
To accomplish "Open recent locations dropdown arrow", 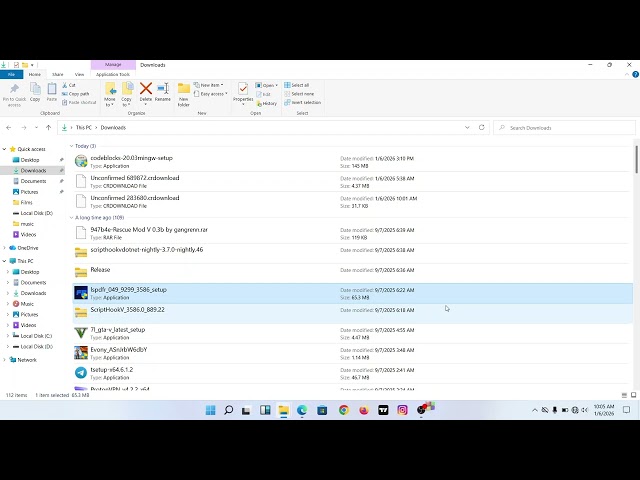I will [36, 128].
